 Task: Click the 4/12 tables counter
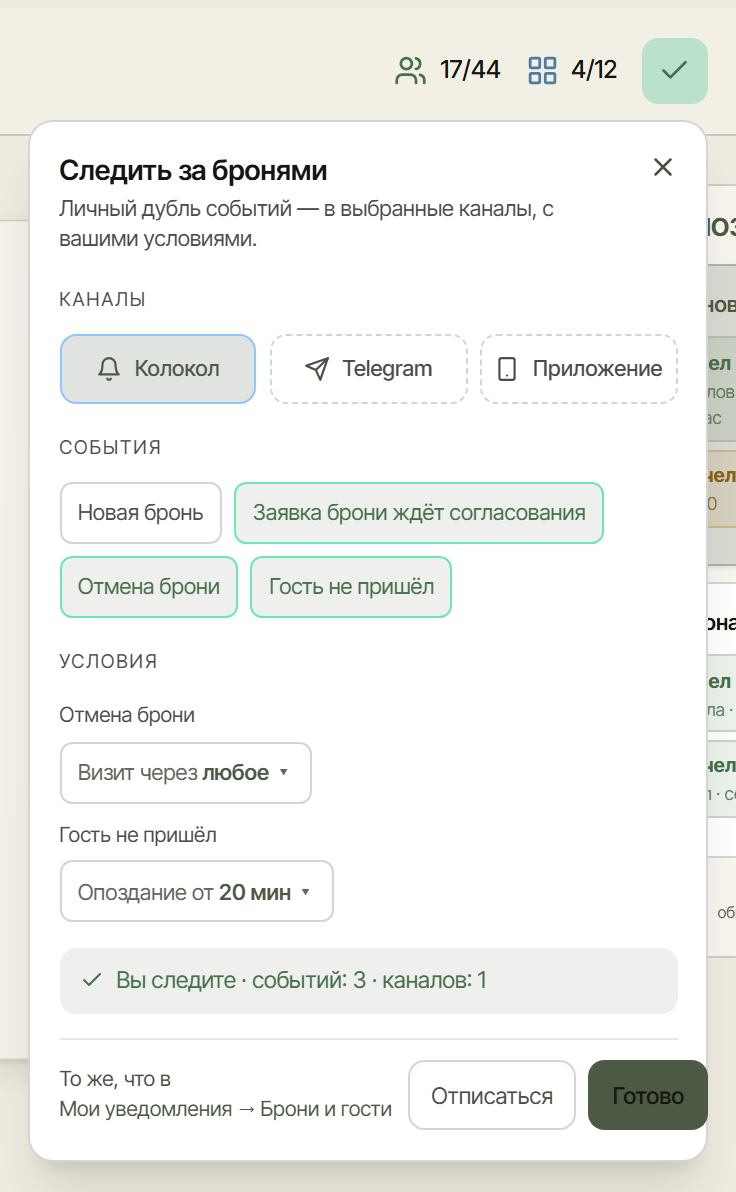coord(594,70)
